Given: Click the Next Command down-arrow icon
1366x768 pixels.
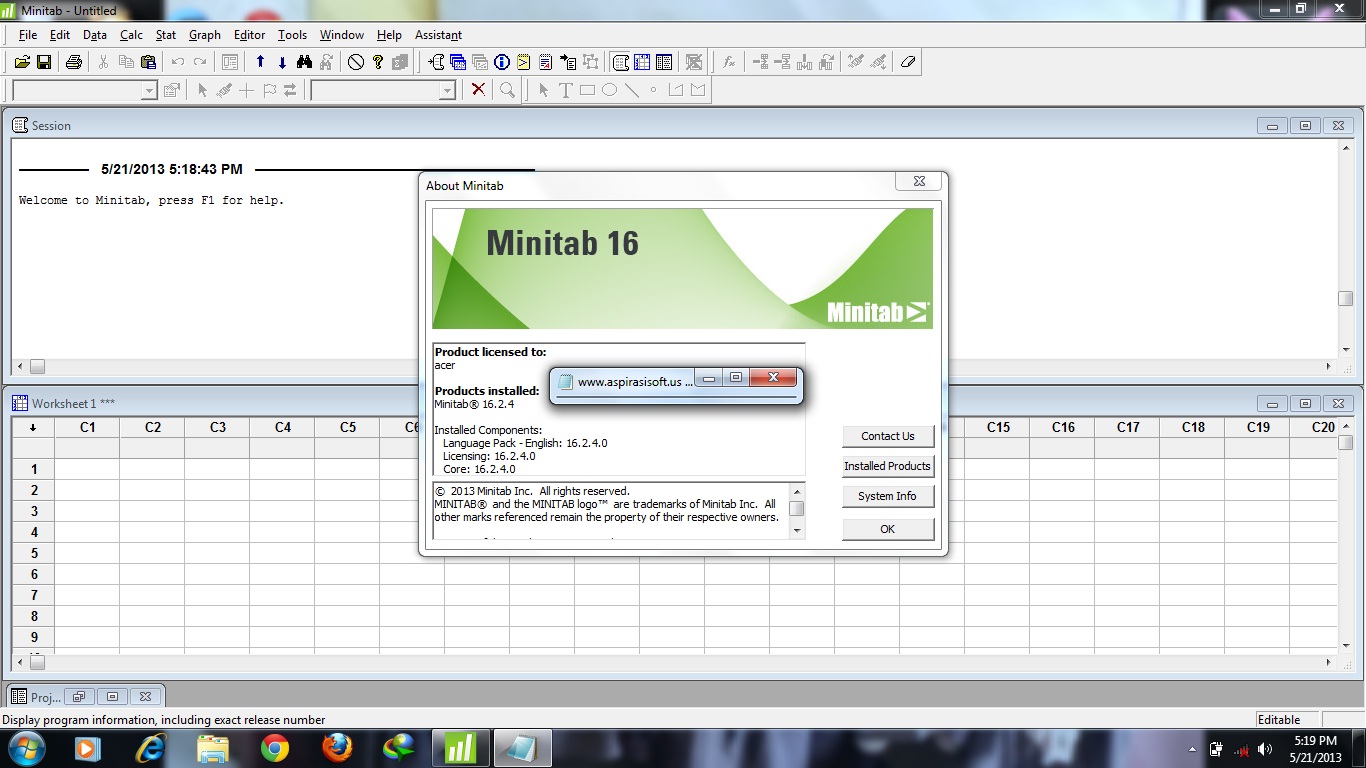Looking at the screenshot, I should pos(282,62).
